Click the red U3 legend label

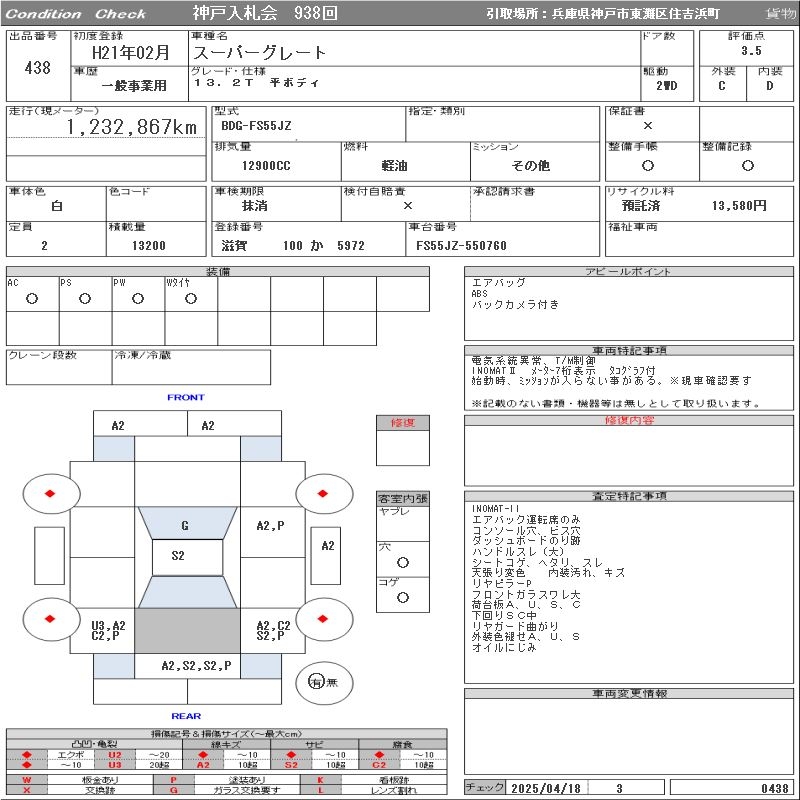tap(115, 765)
